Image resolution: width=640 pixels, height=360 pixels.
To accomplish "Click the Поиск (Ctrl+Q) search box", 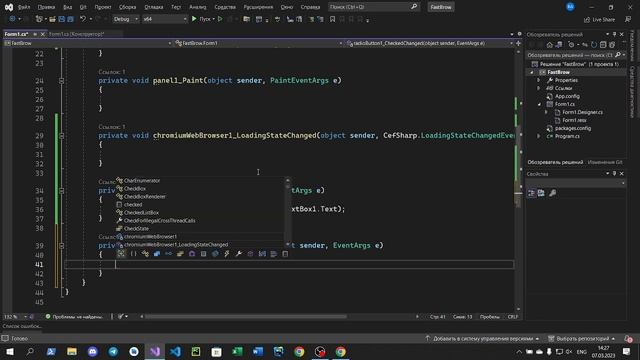I will point(374,7).
